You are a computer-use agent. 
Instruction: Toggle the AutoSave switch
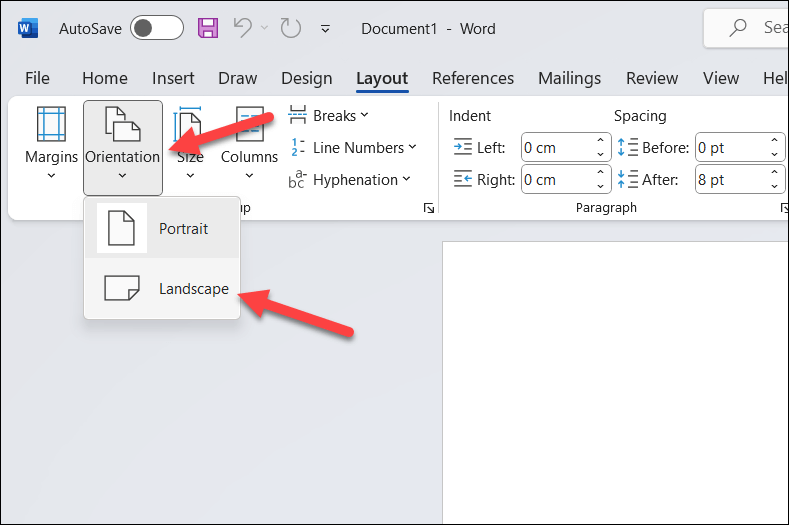[x=156, y=28]
